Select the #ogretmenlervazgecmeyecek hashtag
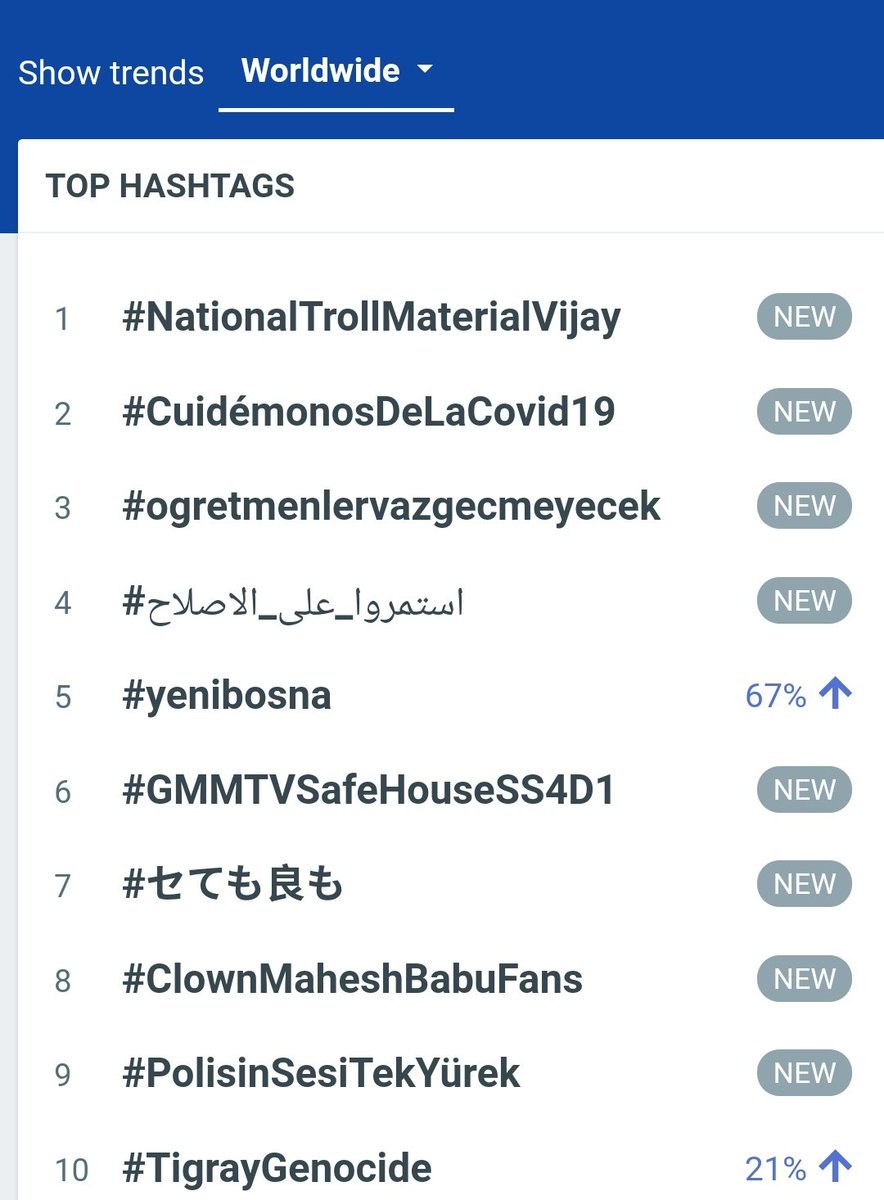 [391, 507]
